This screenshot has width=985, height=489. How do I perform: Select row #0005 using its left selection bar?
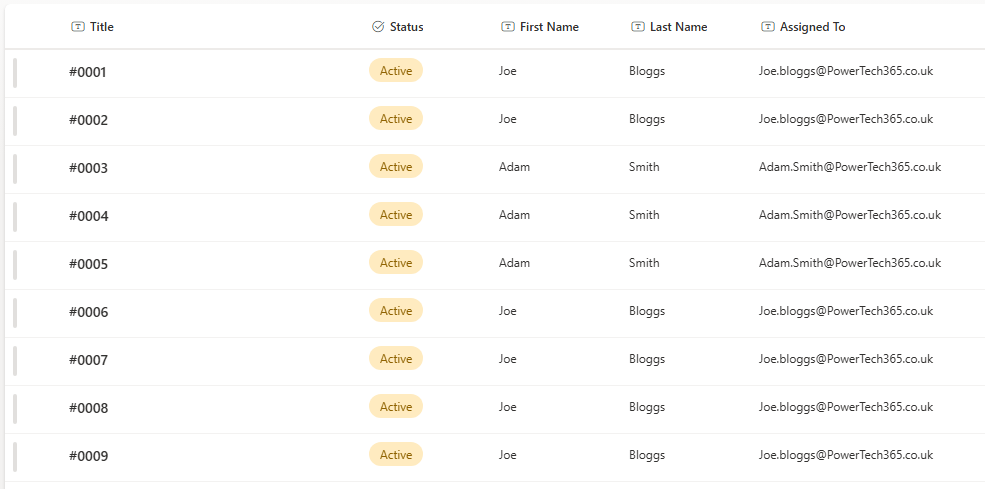pos(15,265)
